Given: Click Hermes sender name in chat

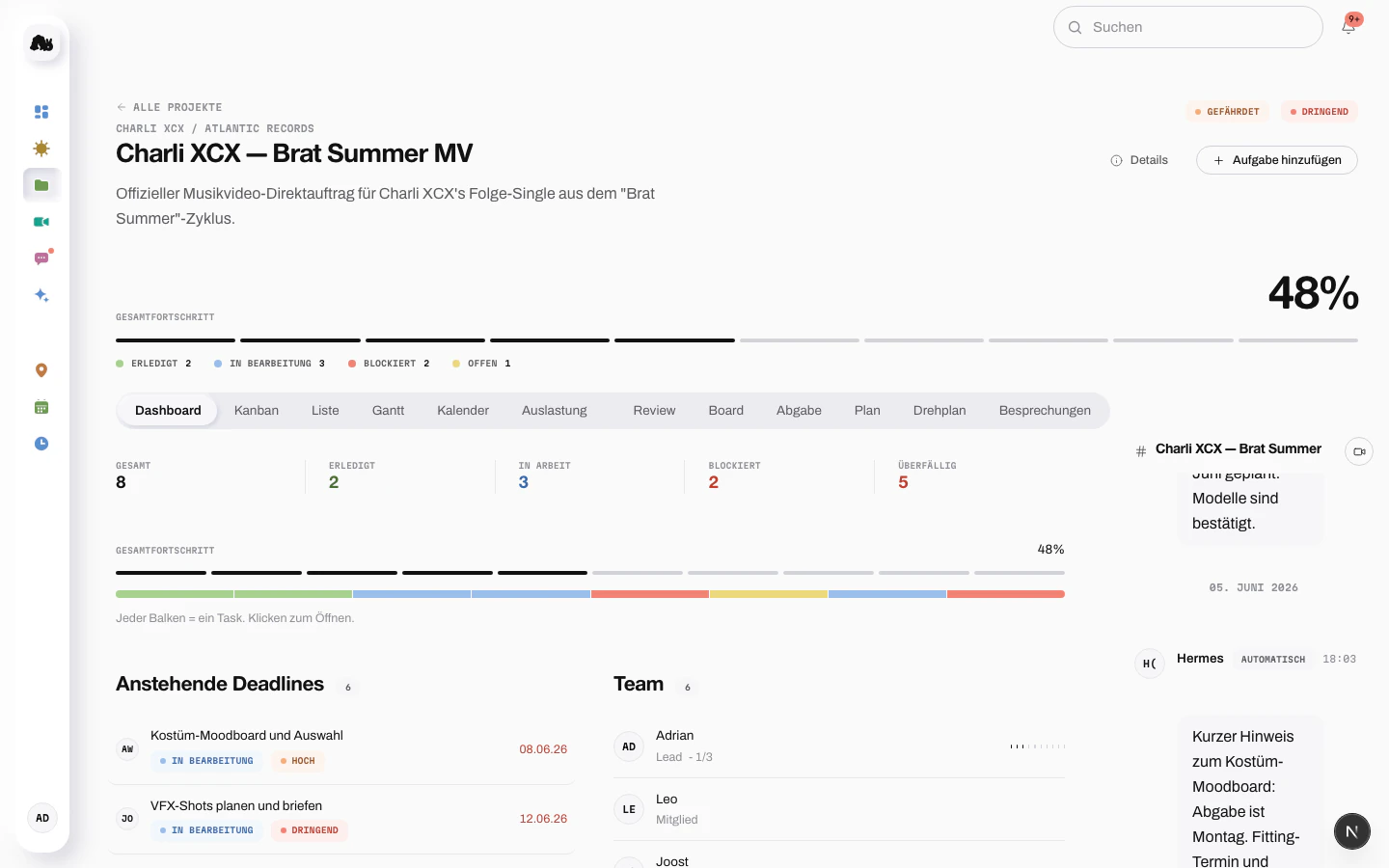Looking at the screenshot, I should tap(1200, 659).
